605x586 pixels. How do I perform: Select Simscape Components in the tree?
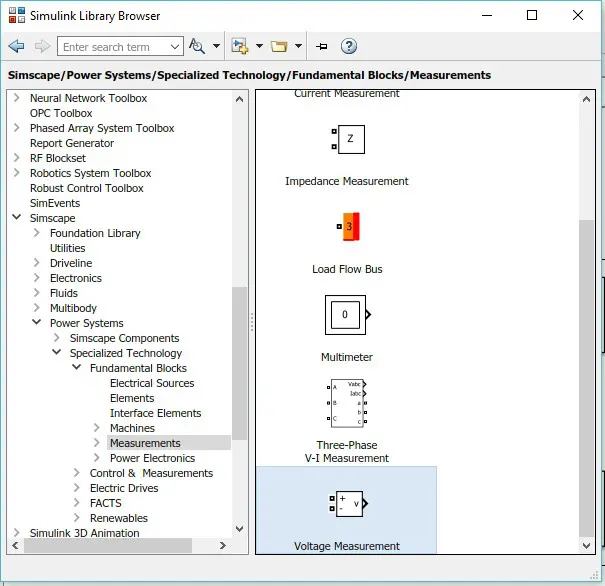pyautogui.click(x=124, y=338)
